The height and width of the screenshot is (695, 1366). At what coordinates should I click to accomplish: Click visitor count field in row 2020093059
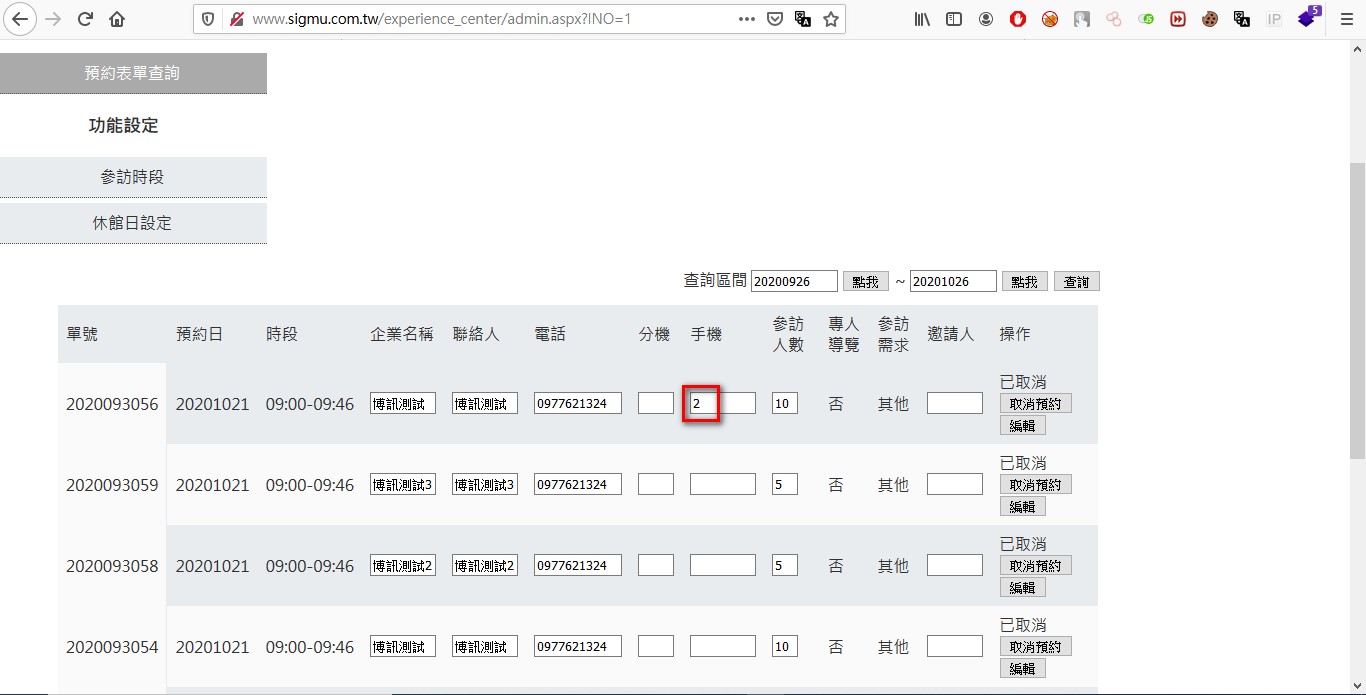point(785,484)
